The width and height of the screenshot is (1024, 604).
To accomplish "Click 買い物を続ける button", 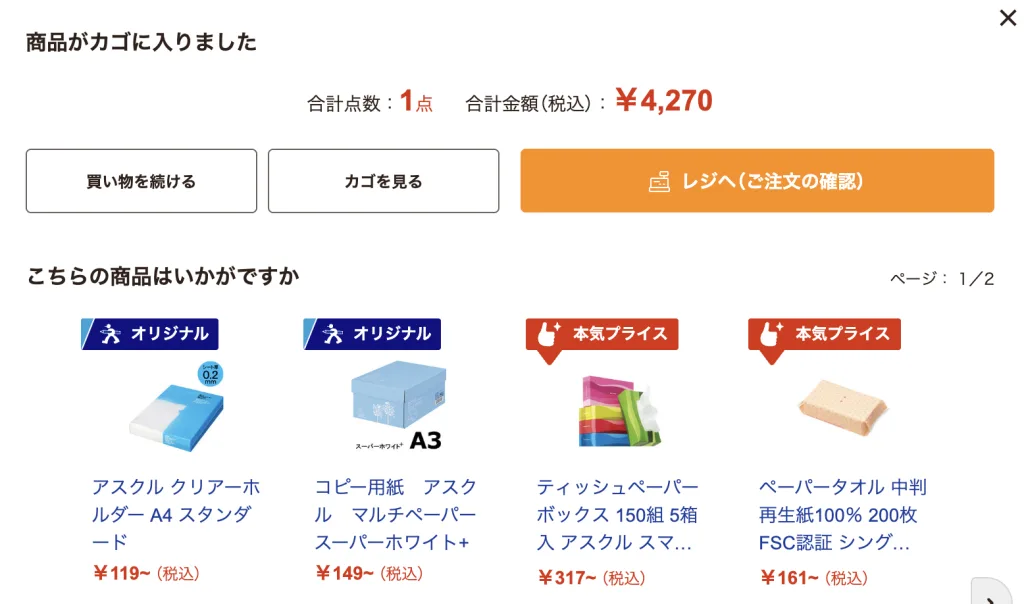I will point(141,181).
